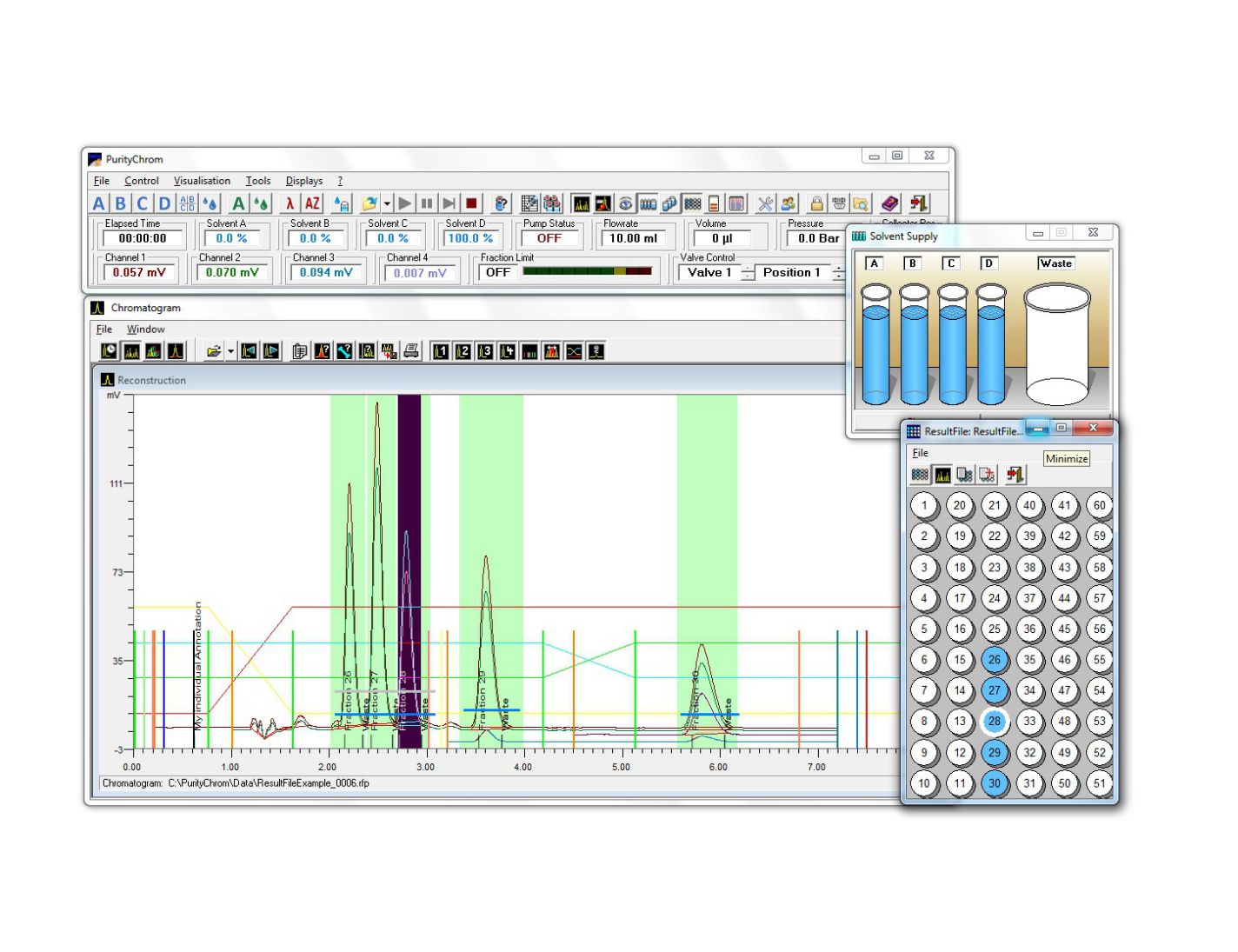This screenshot has width=1238, height=952.
Task: Open the Visualisation menu
Action: coord(202,181)
